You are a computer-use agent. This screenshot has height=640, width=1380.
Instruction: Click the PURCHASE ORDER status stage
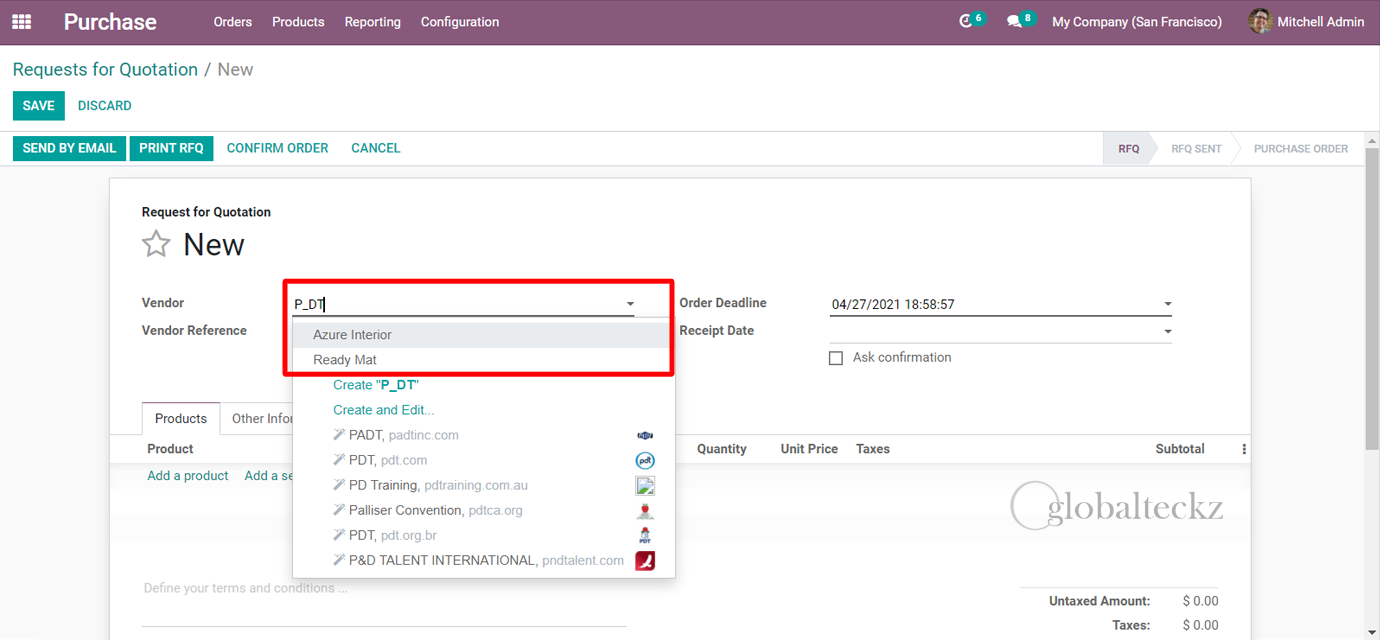click(1300, 149)
